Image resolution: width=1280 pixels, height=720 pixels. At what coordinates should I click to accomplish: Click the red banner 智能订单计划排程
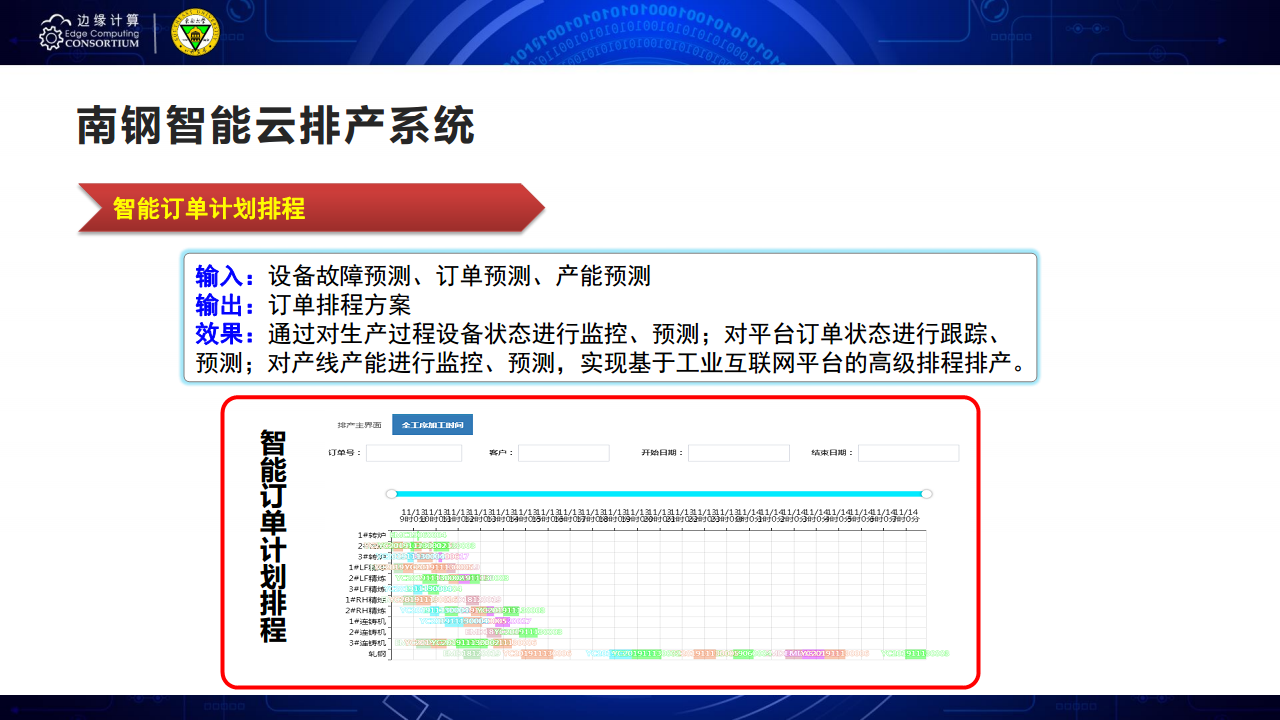pos(310,208)
